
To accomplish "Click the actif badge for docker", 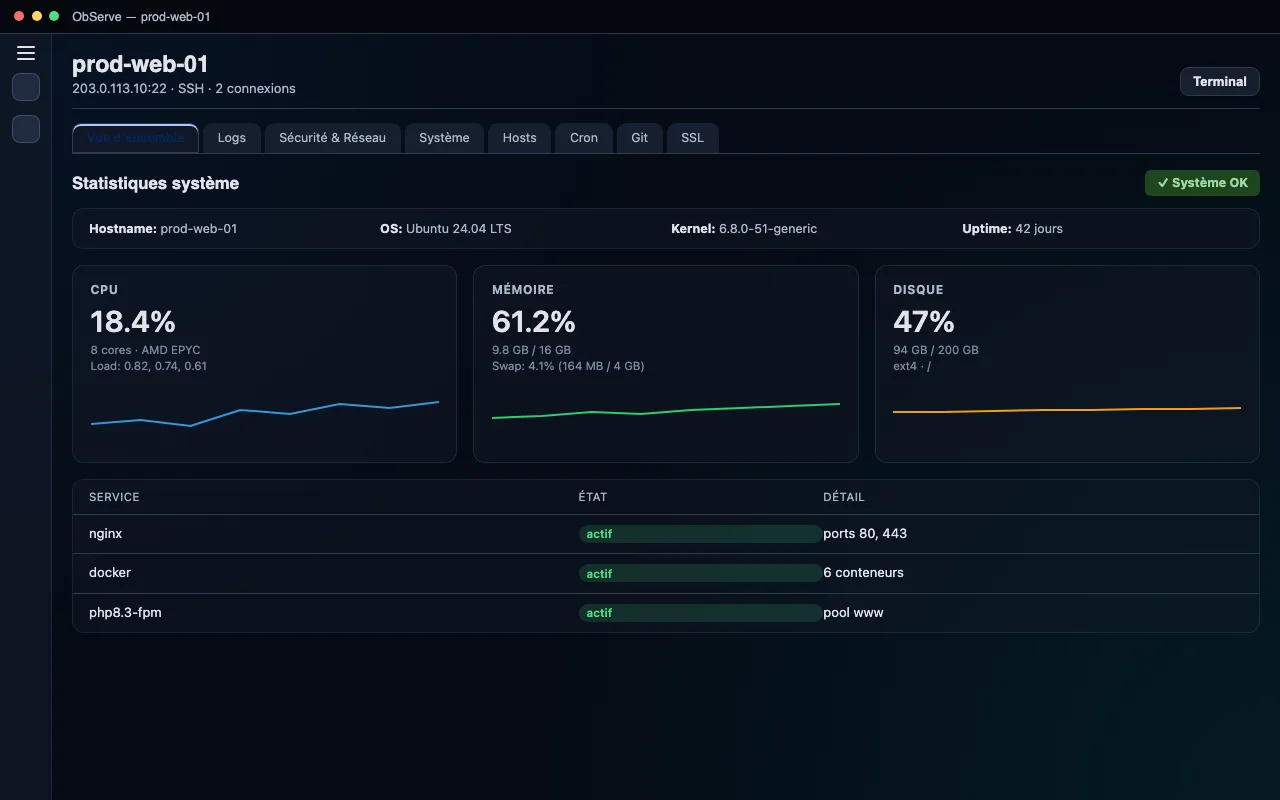I will (x=700, y=573).
